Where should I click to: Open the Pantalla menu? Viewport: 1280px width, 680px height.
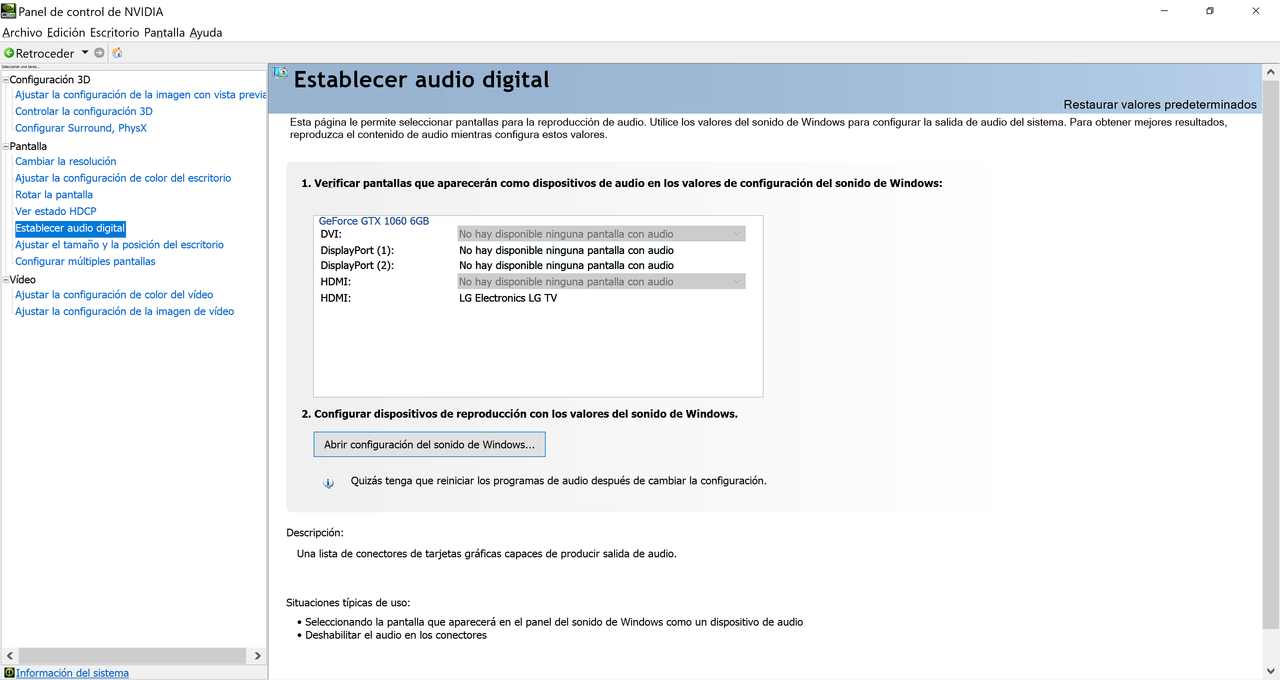[165, 32]
